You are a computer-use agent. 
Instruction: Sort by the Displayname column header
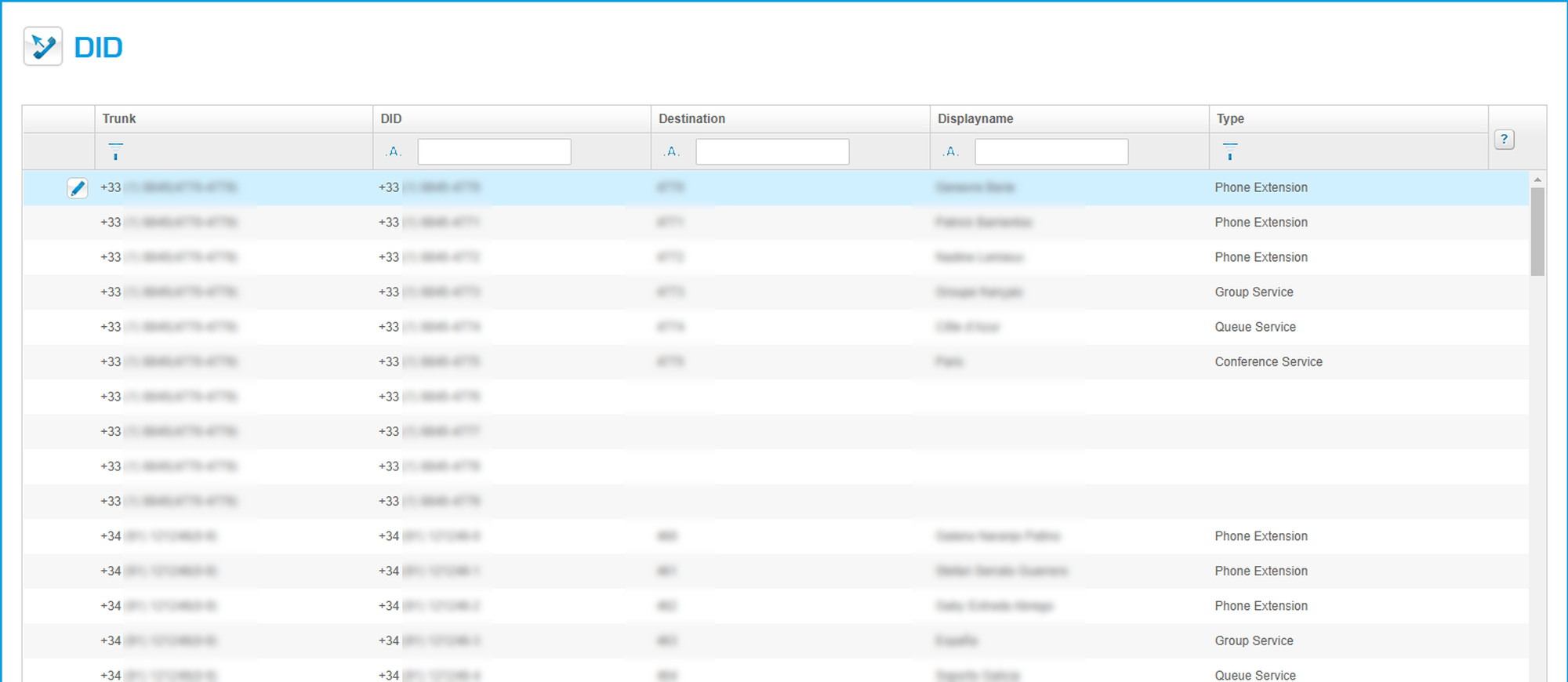coord(975,118)
